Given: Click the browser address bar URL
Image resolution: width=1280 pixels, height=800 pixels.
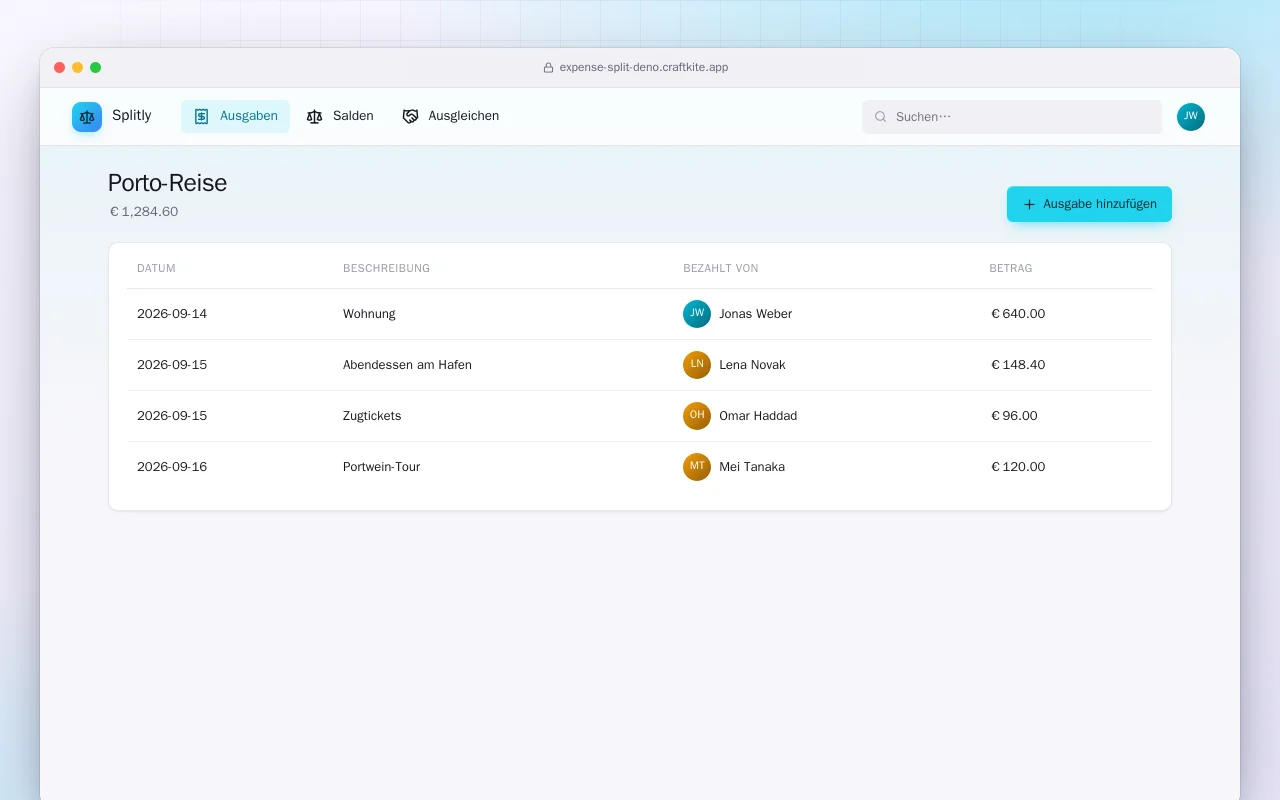Looking at the screenshot, I should tap(643, 68).
